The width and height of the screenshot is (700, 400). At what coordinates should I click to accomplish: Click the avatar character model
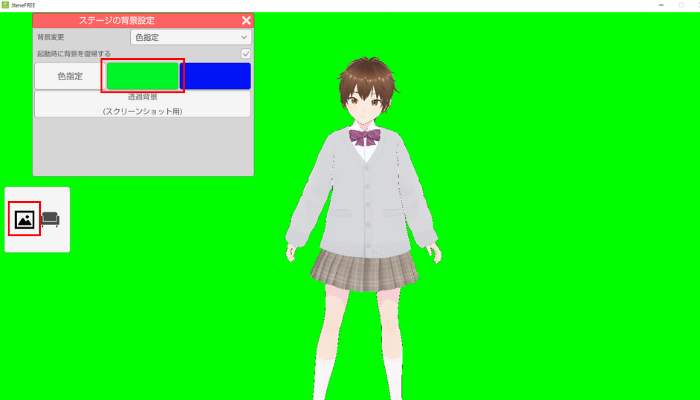[x=365, y=228]
